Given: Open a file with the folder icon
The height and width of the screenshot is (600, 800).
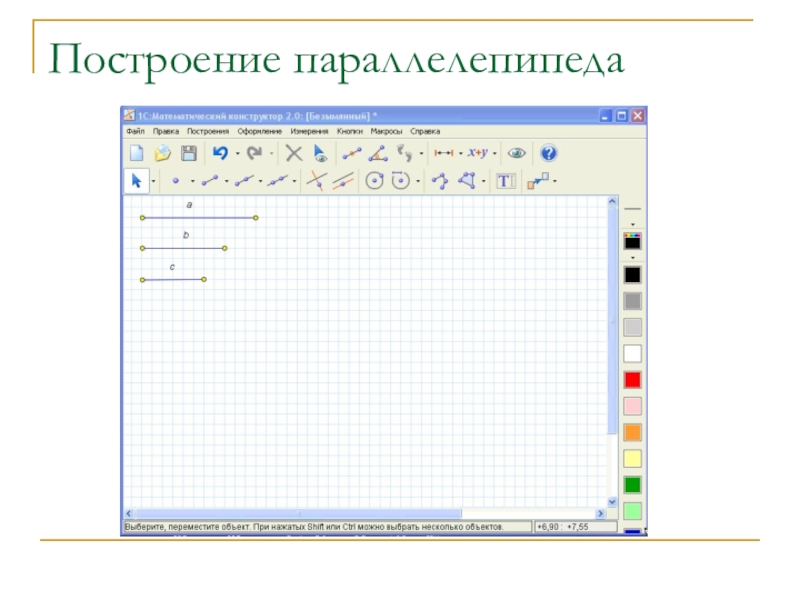Looking at the screenshot, I should pyautogui.click(x=163, y=153).
